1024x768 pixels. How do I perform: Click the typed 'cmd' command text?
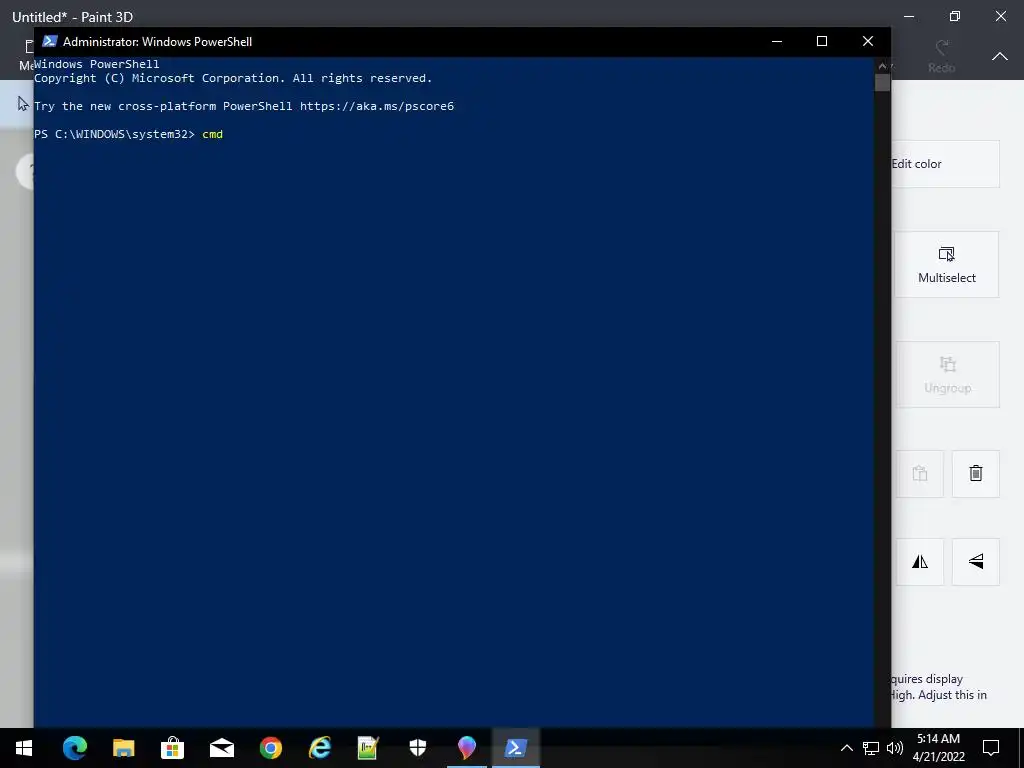(x=212, y=134)
